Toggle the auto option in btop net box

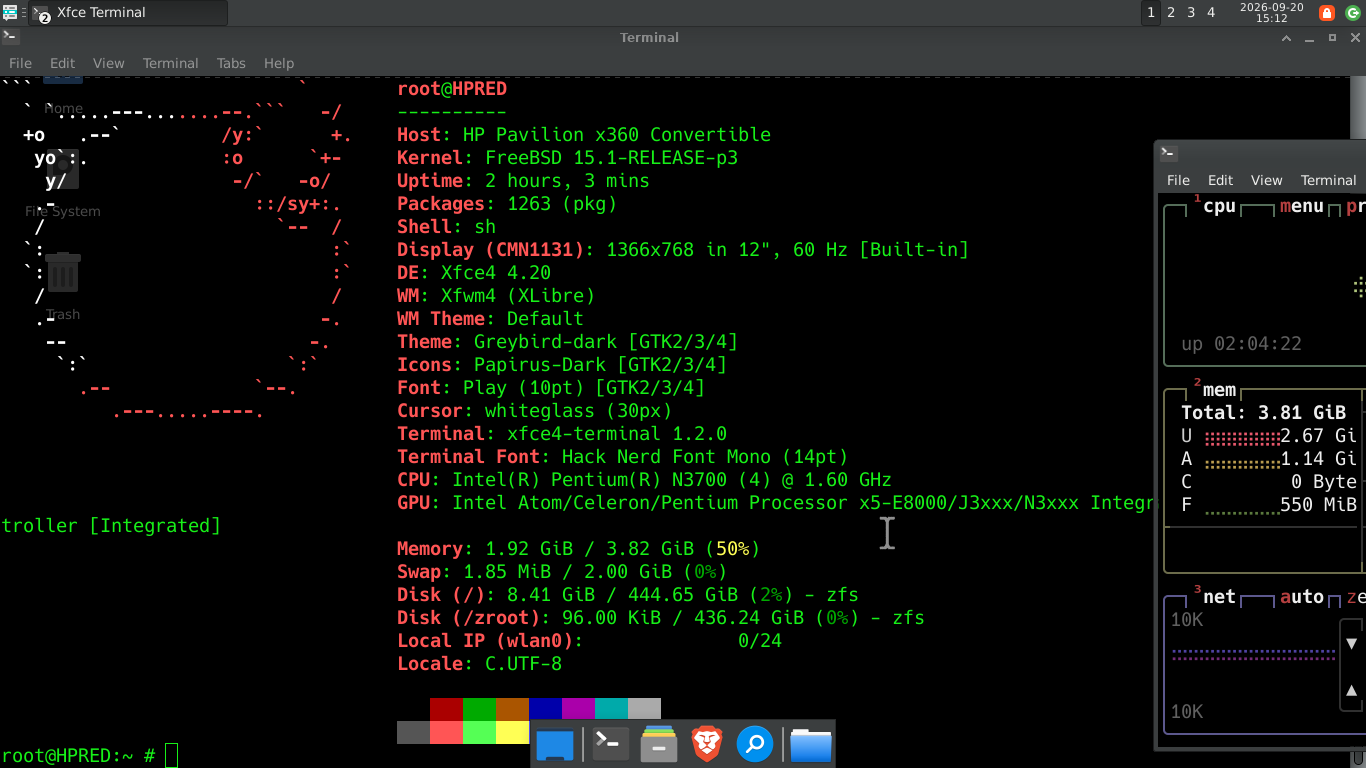point(1302,596)
